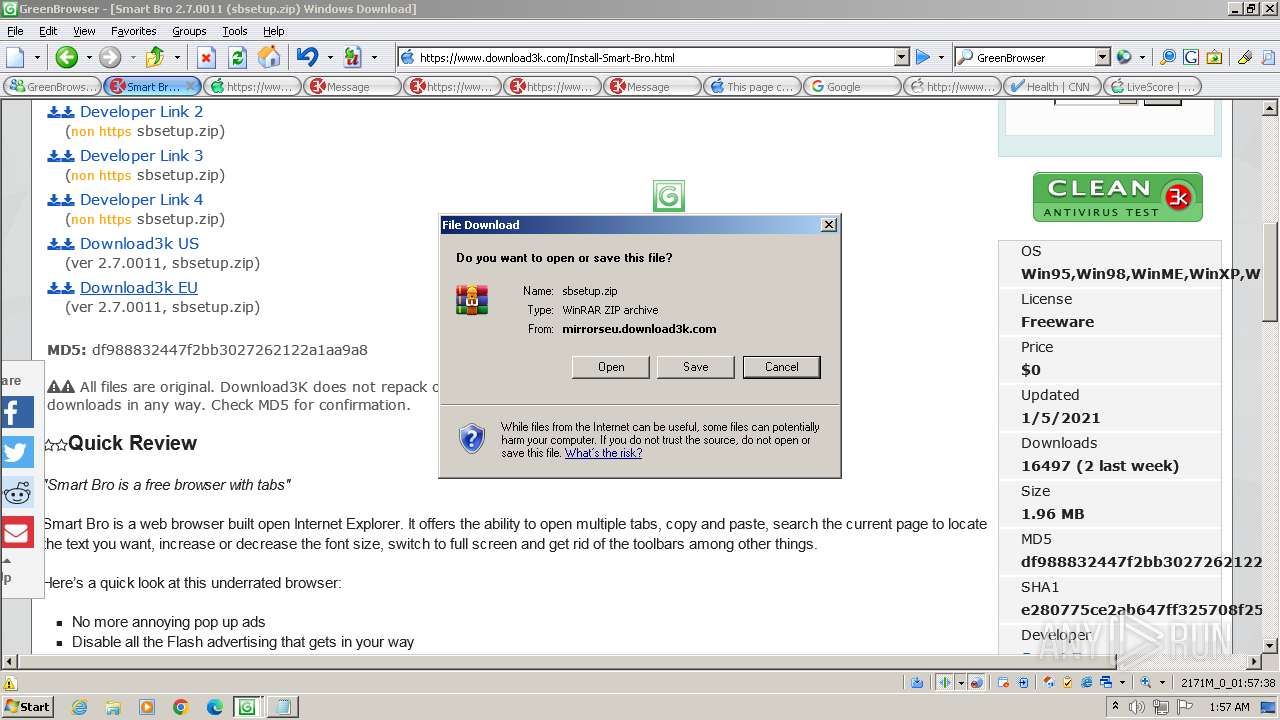Refresh the page with green arrows icon
This screenshot has height=720, width=1280.
[237, 57]
